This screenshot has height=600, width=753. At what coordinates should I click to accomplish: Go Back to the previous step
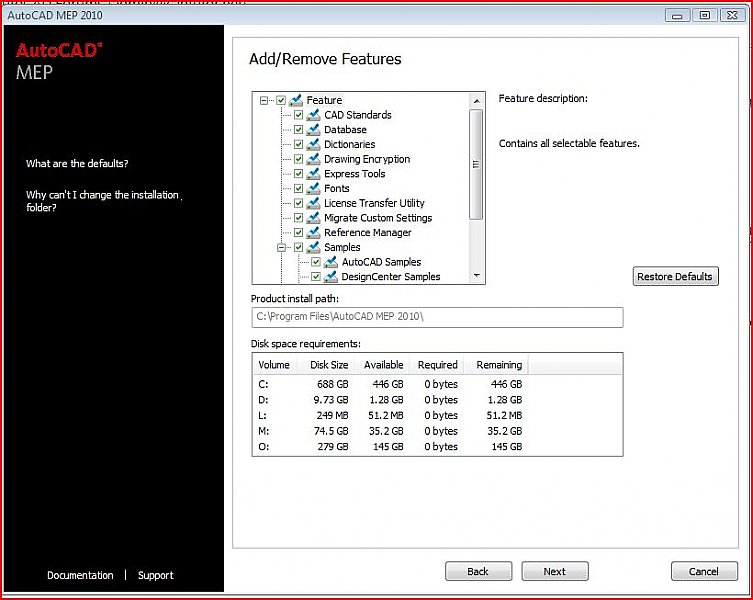pos(478,571)
